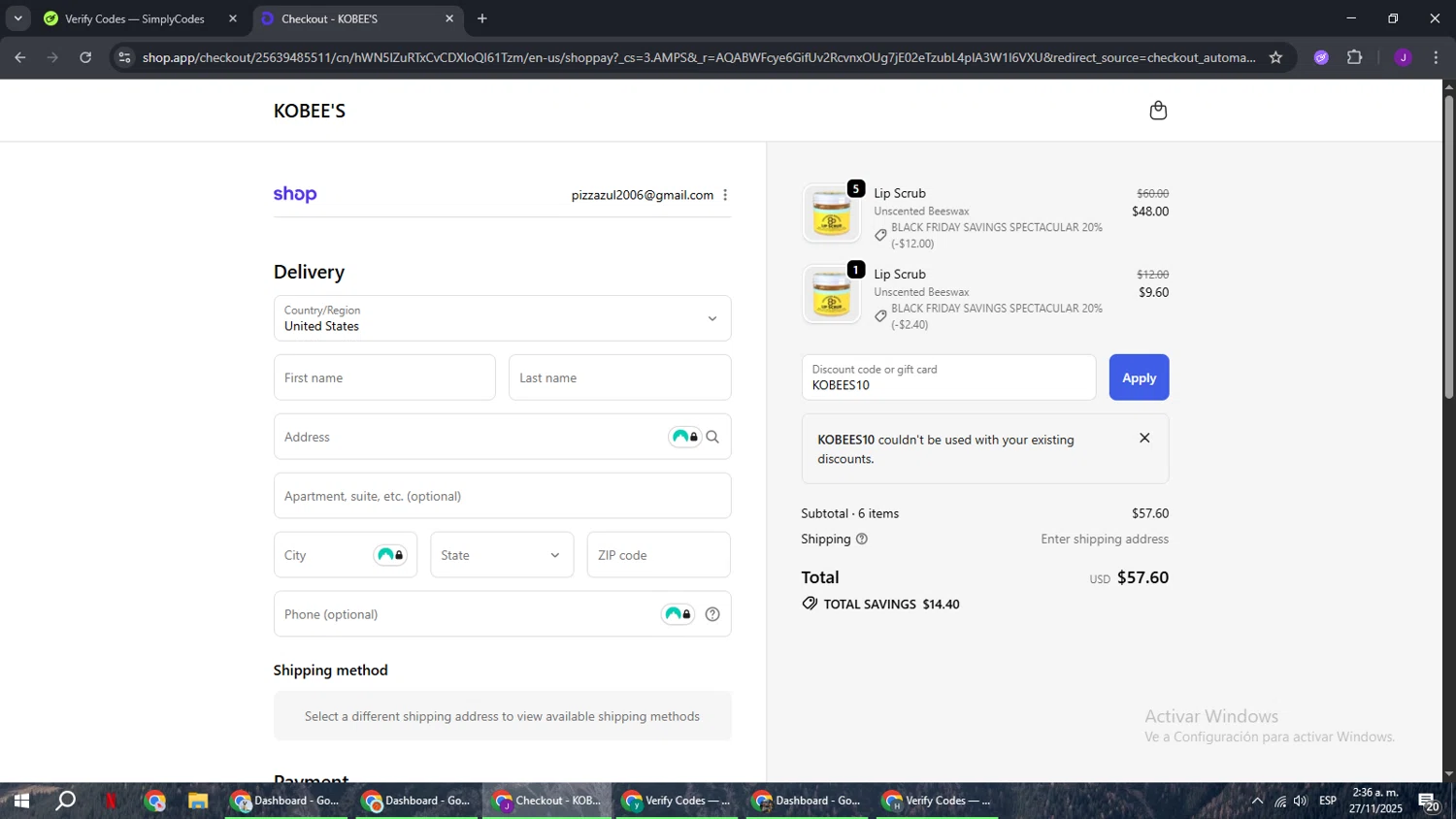This screenshot has height=819, width=1456.
Task: Click the ZIP code field
Action: coord(658,555)
